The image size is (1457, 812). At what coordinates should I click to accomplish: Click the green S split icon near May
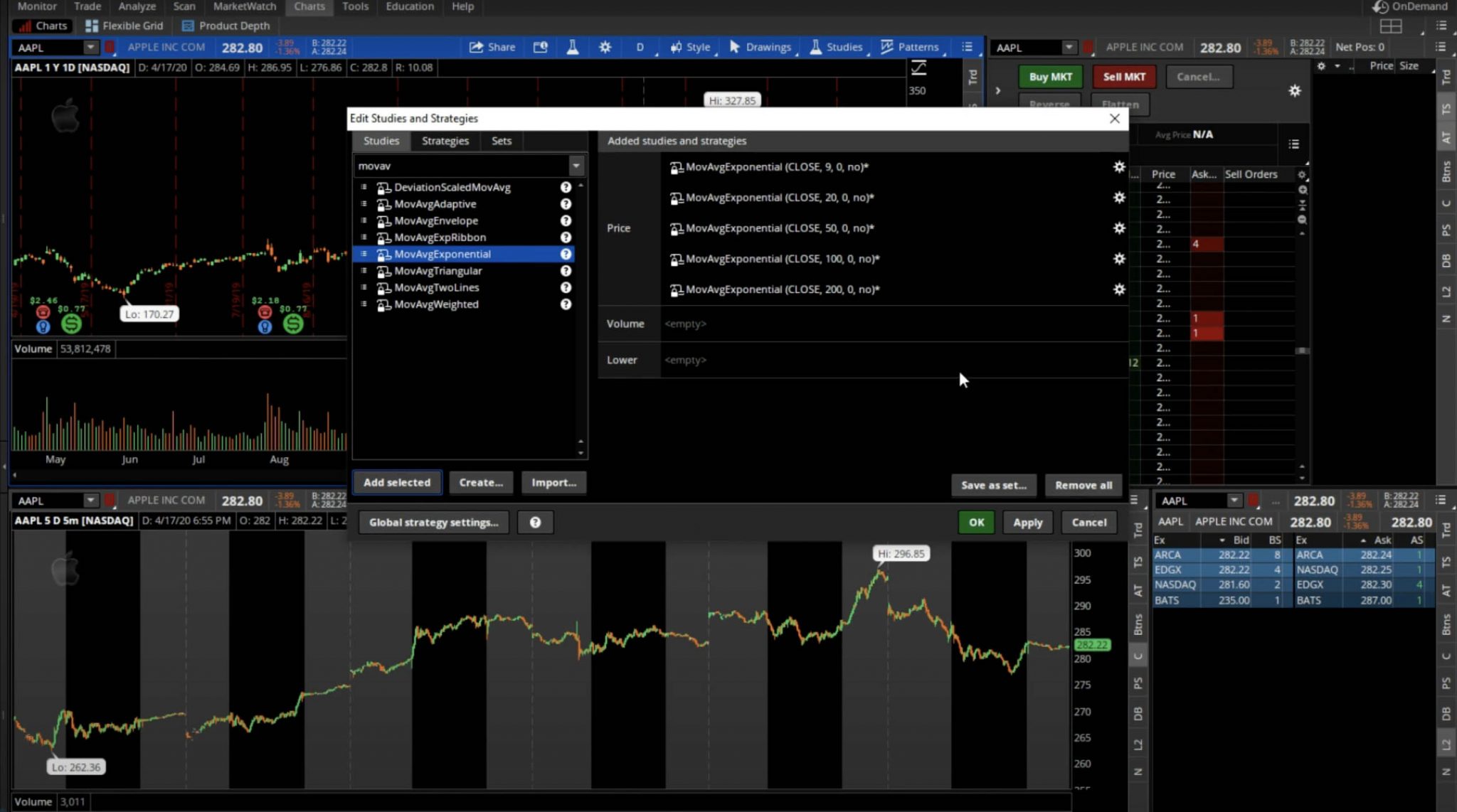71,324
